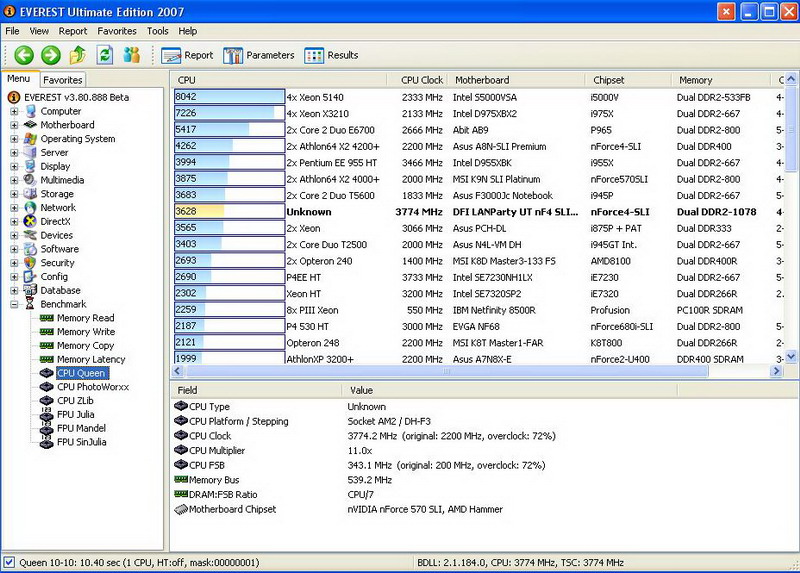Click the Refresh toolbar icon
This screenshot has width=800, height=573.
pos(105,55)
